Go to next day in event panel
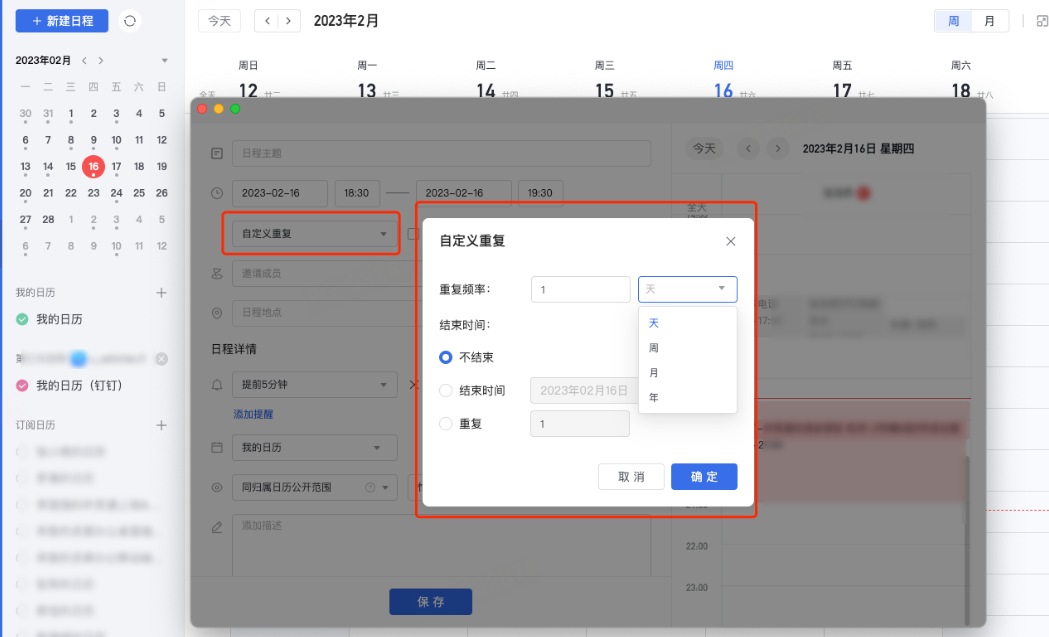Image resolution: width=1049 pixels, height=637 pixels. (x=777, y=149)
